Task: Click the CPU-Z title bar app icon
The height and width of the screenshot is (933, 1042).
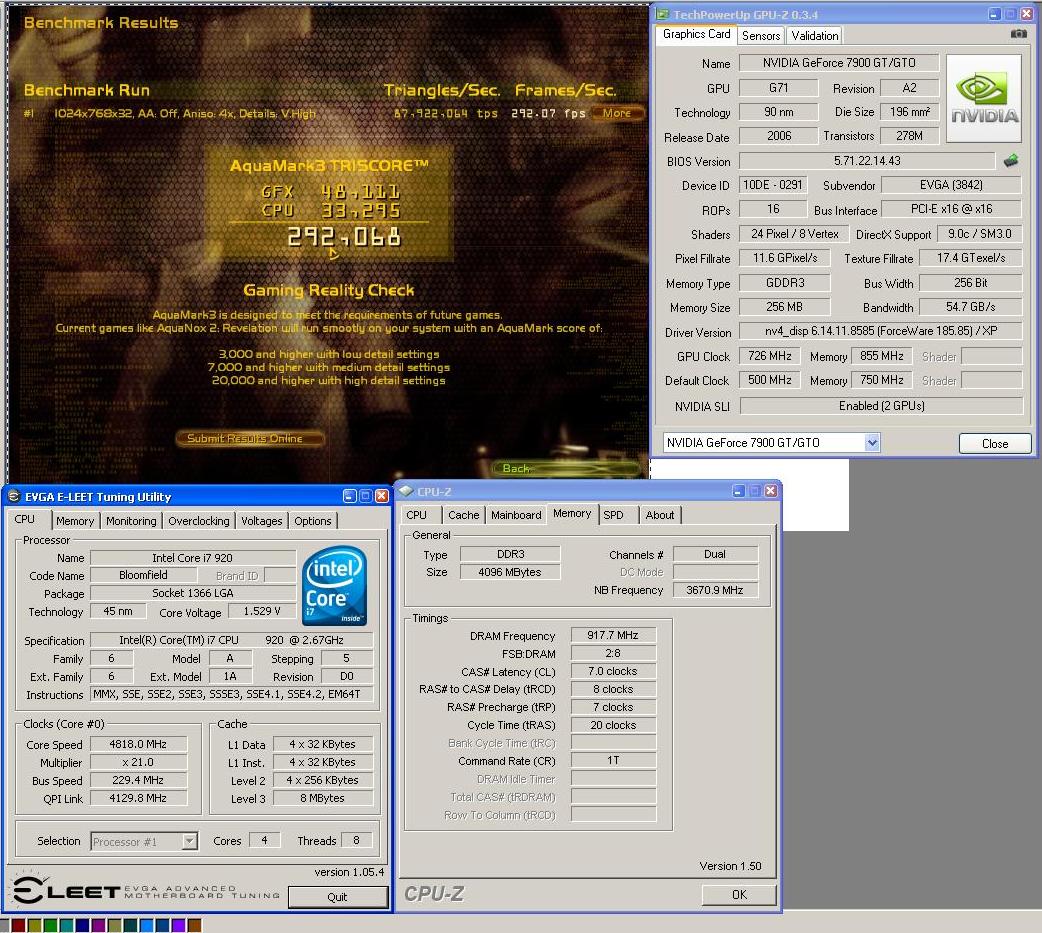Action: (405, 491)
